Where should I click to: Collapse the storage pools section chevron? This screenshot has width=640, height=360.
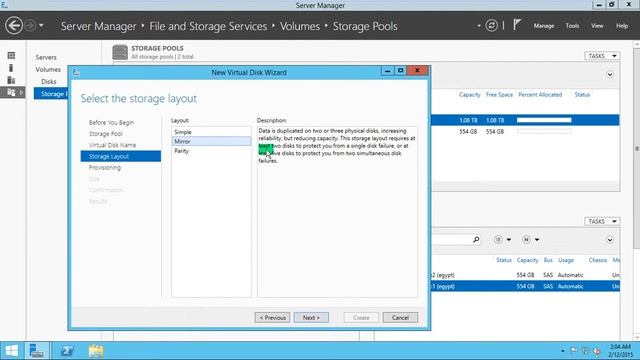coord(609,74)
